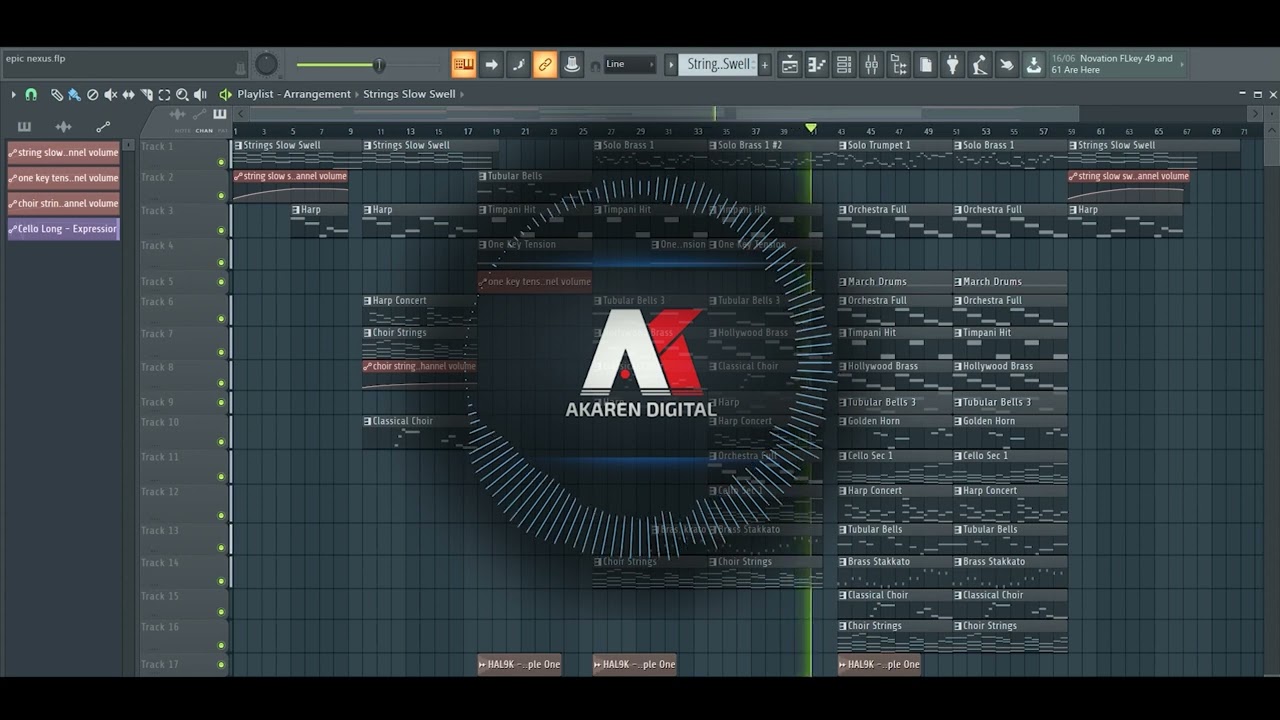Open the playback speaker icon beside Playlist title

click(225, 94)
